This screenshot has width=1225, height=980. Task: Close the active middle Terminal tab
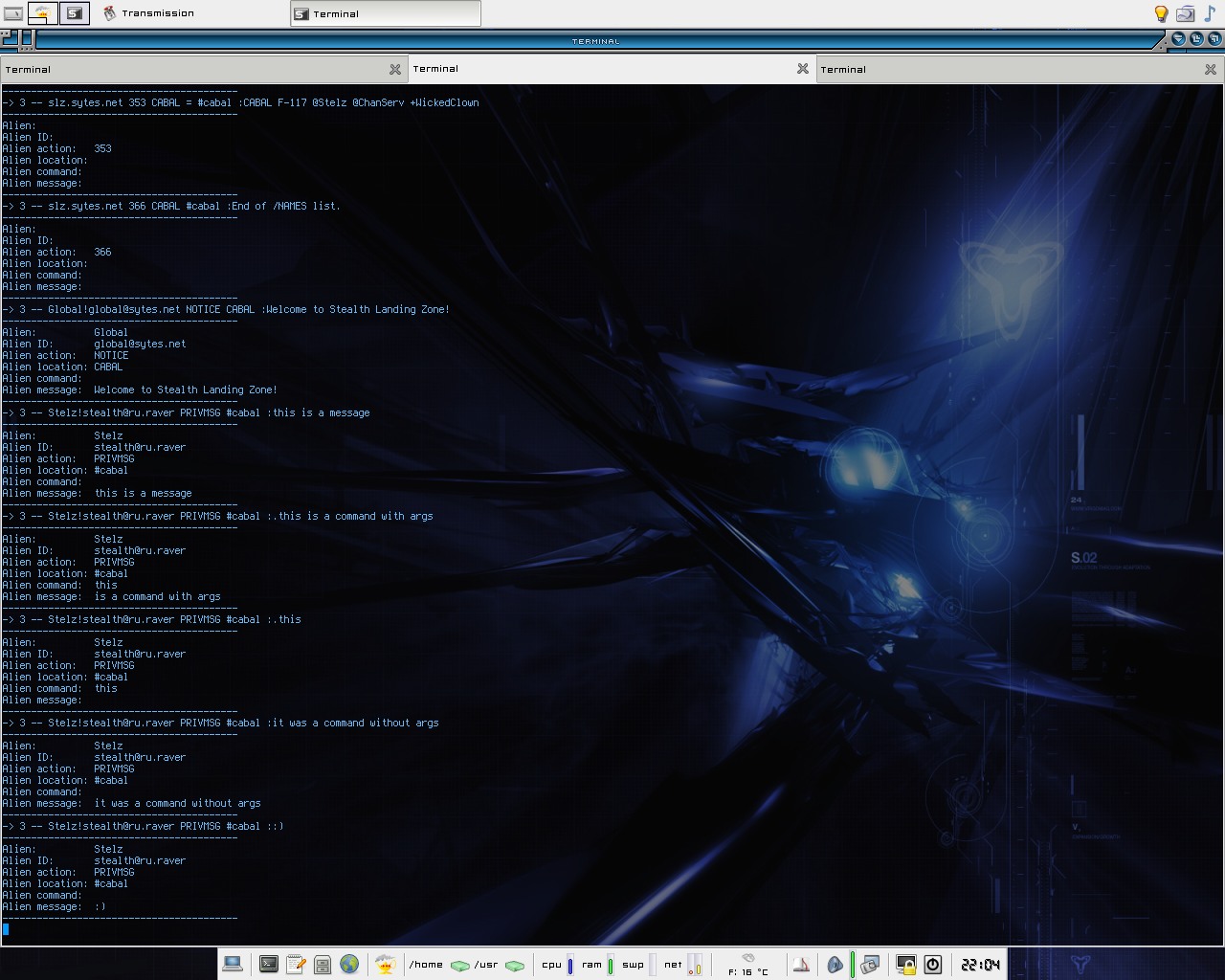click(x=803, y=69)
